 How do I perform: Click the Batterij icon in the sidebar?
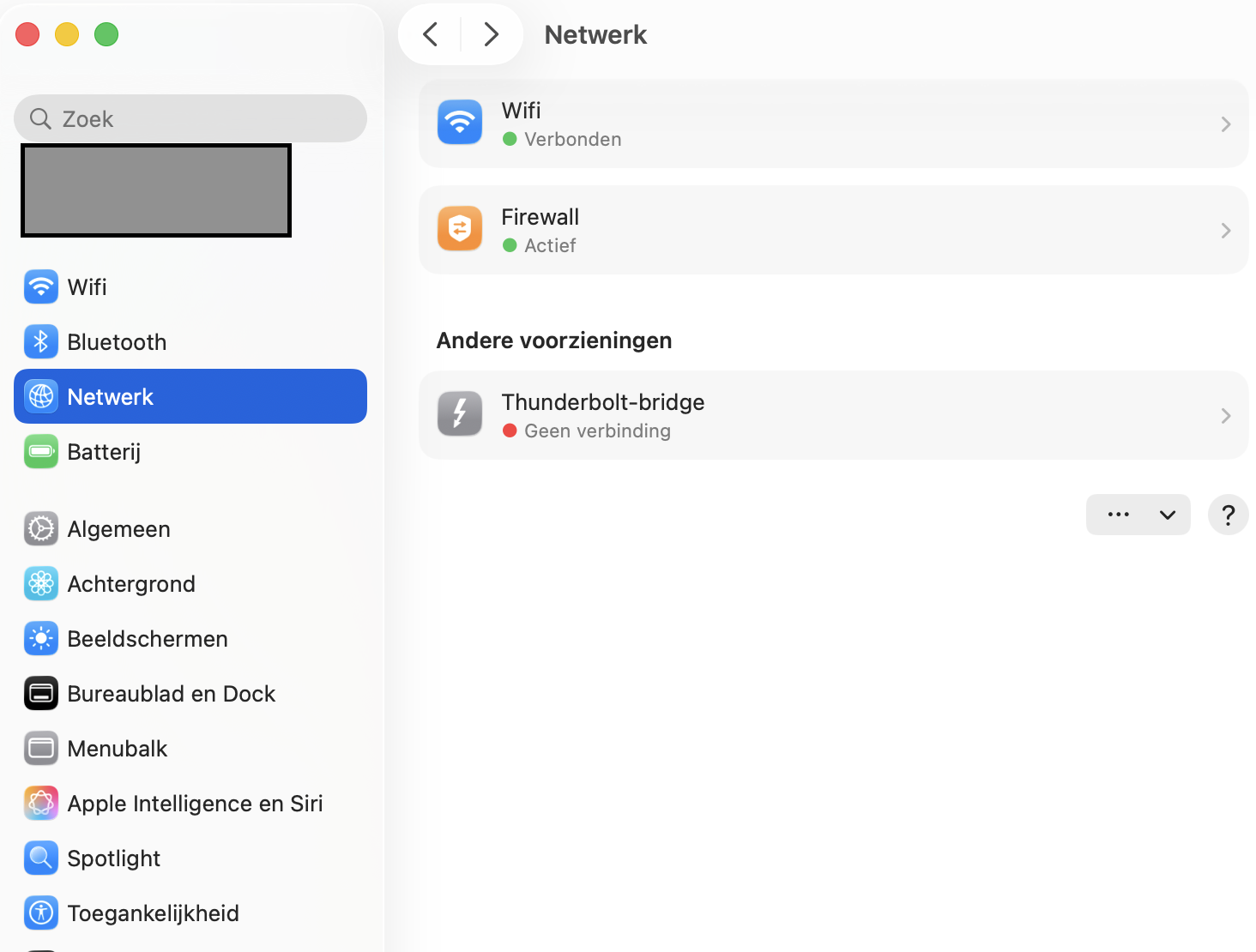(x=40, y=451)
